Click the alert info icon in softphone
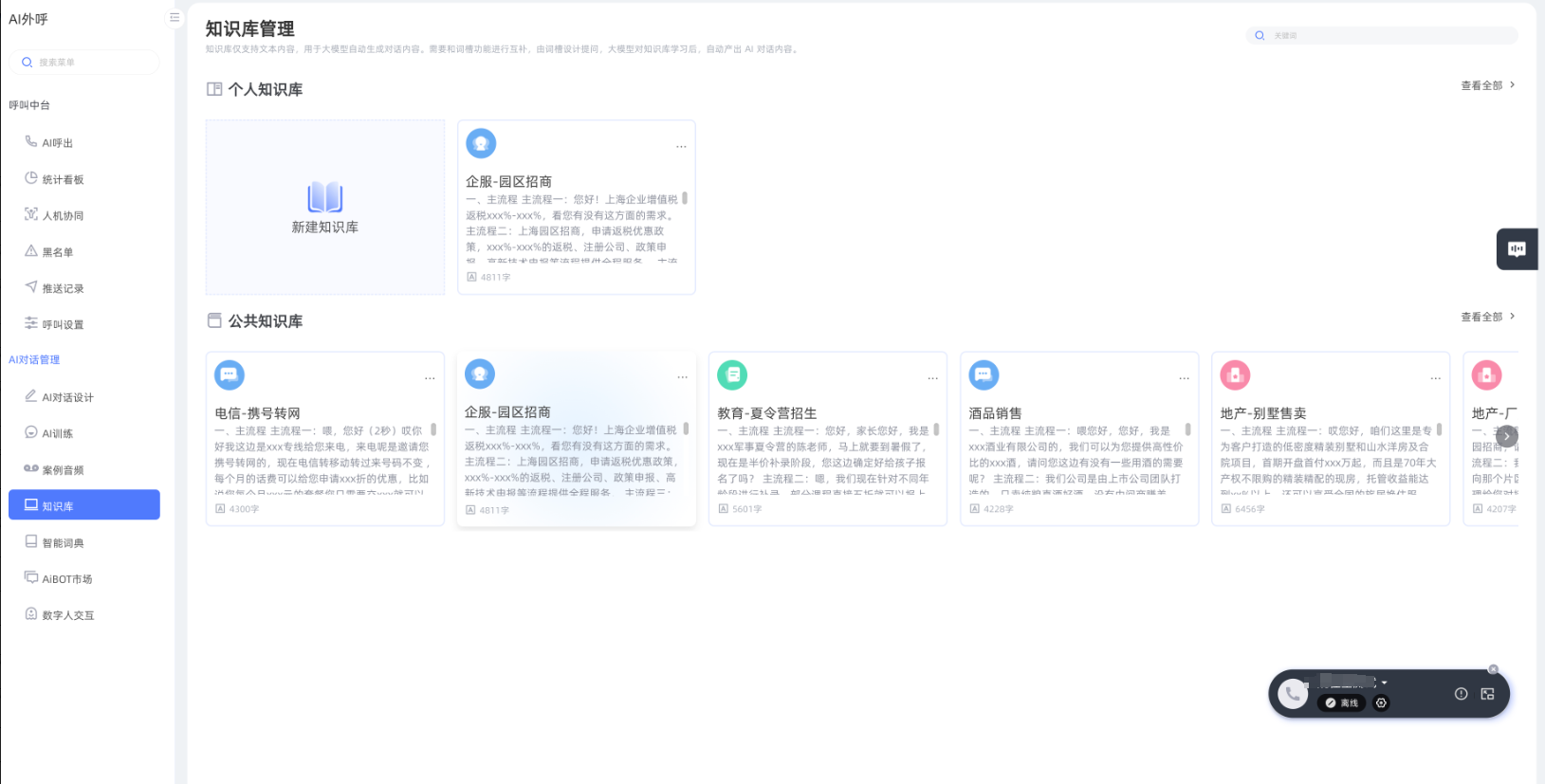Viewport: 1545px width, 784px height. click(1461, 694)
